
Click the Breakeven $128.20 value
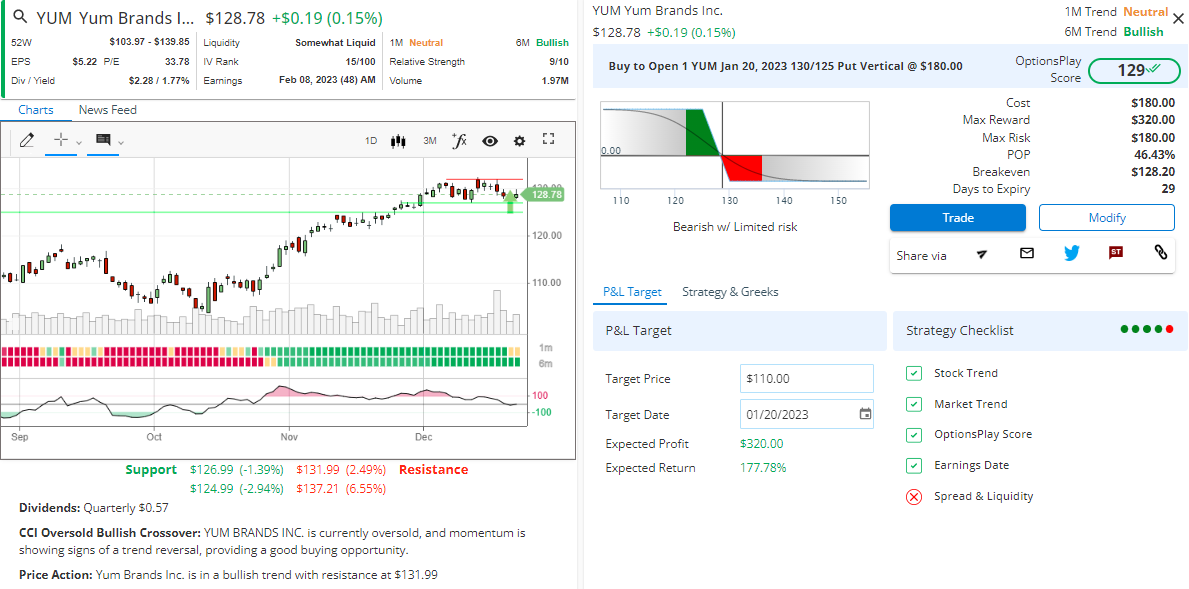coord(1153,172)
